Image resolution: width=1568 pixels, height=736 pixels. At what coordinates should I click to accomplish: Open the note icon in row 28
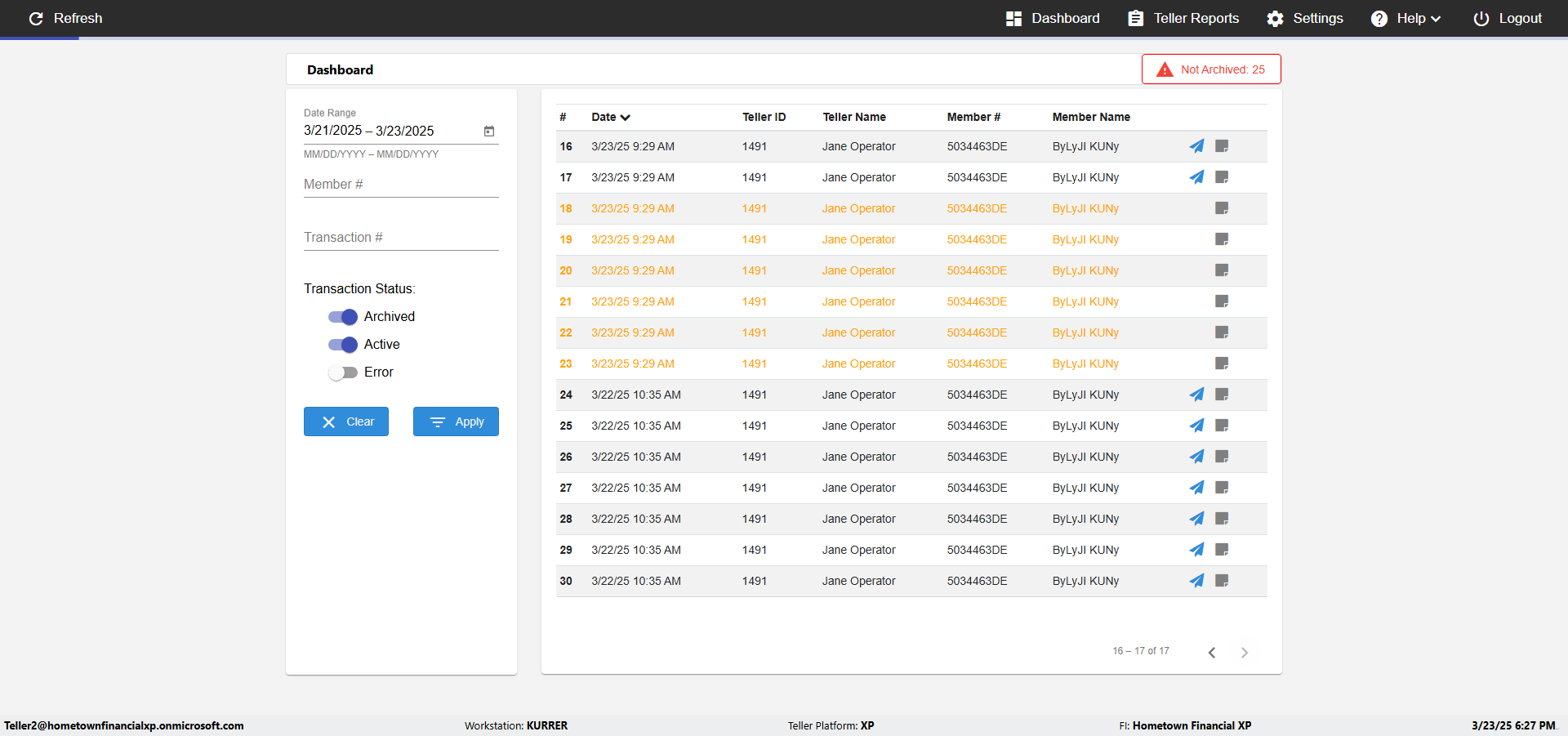coord(1222,519)
